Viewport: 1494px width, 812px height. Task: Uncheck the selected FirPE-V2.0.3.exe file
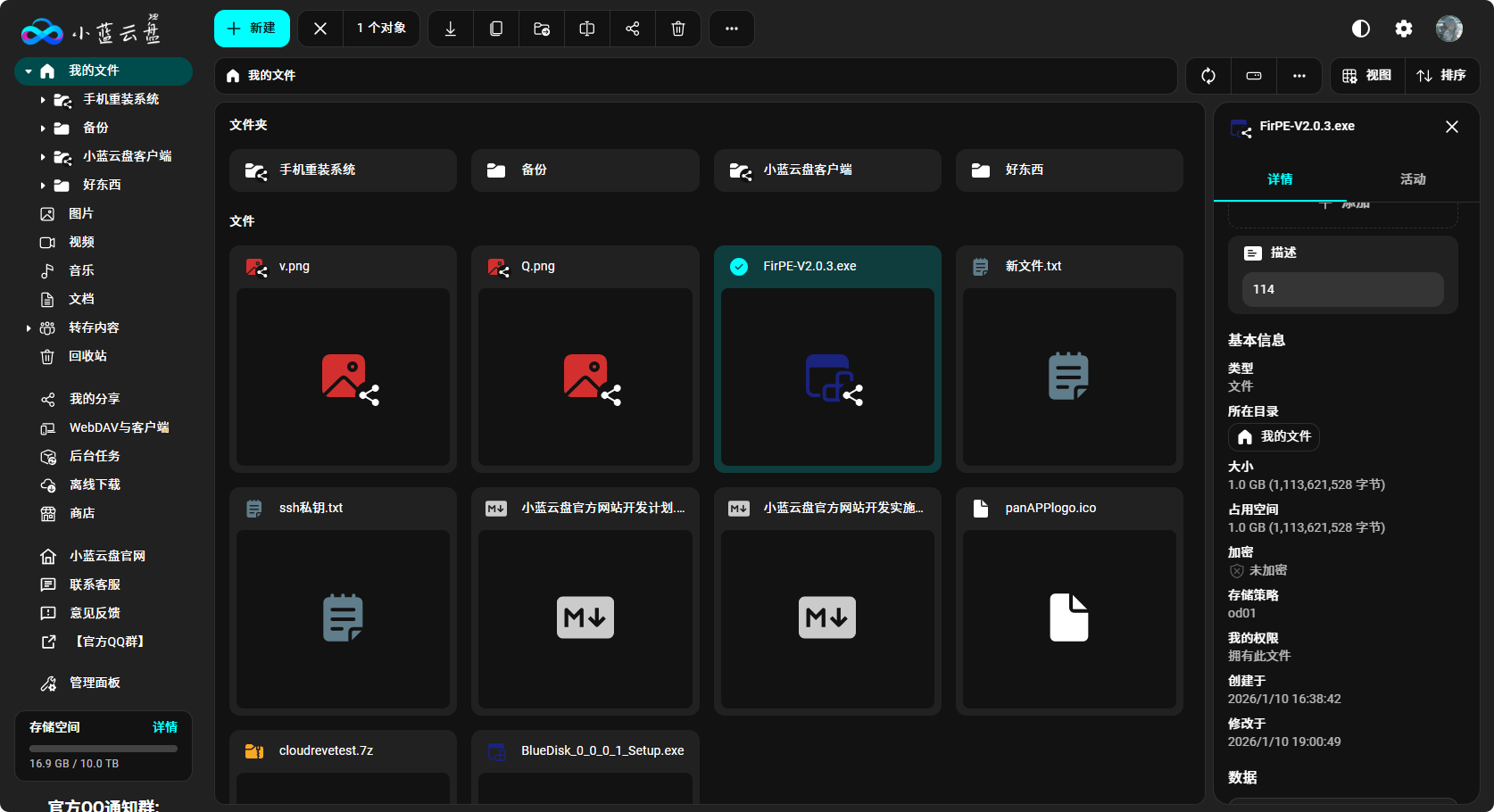tap(739, 267)
